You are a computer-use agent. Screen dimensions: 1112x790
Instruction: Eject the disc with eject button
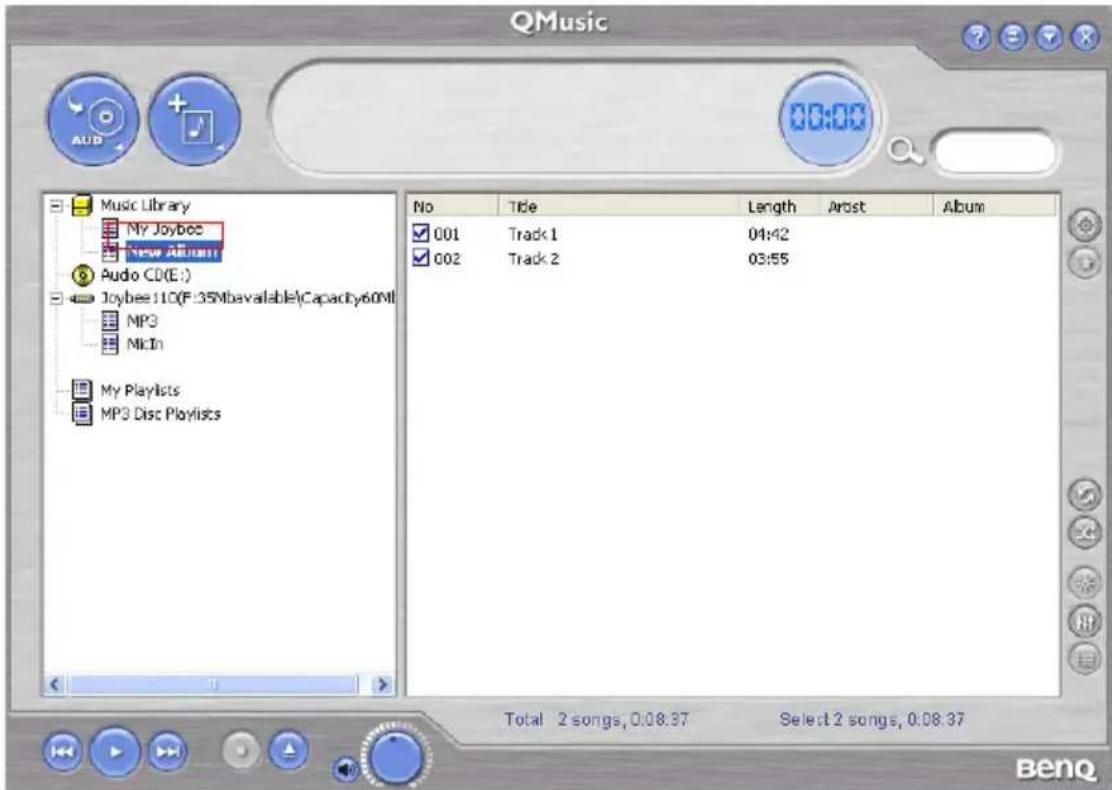pos(289,750)
